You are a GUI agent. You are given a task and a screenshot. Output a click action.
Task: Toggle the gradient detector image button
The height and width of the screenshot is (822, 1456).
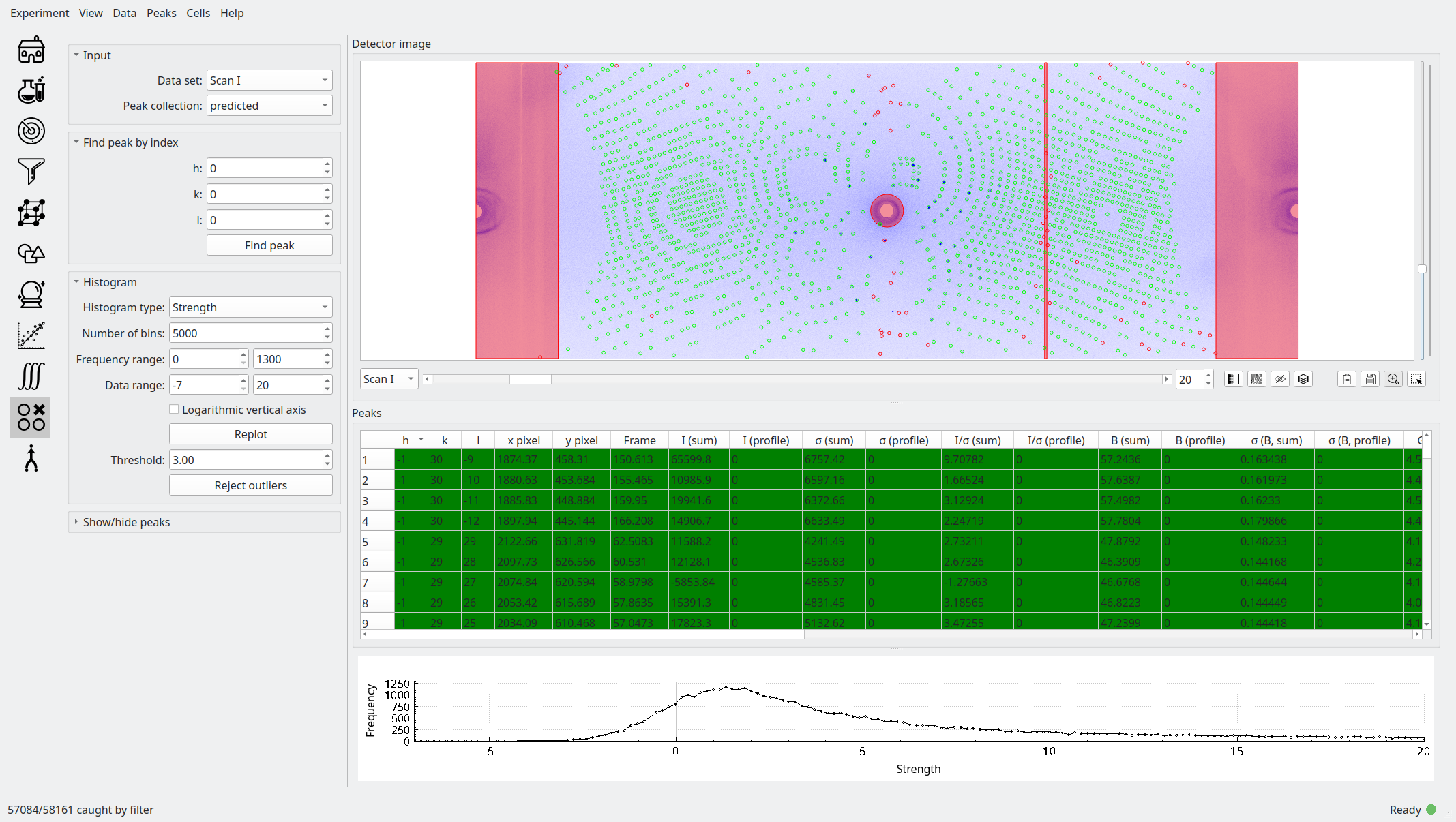1256,379
